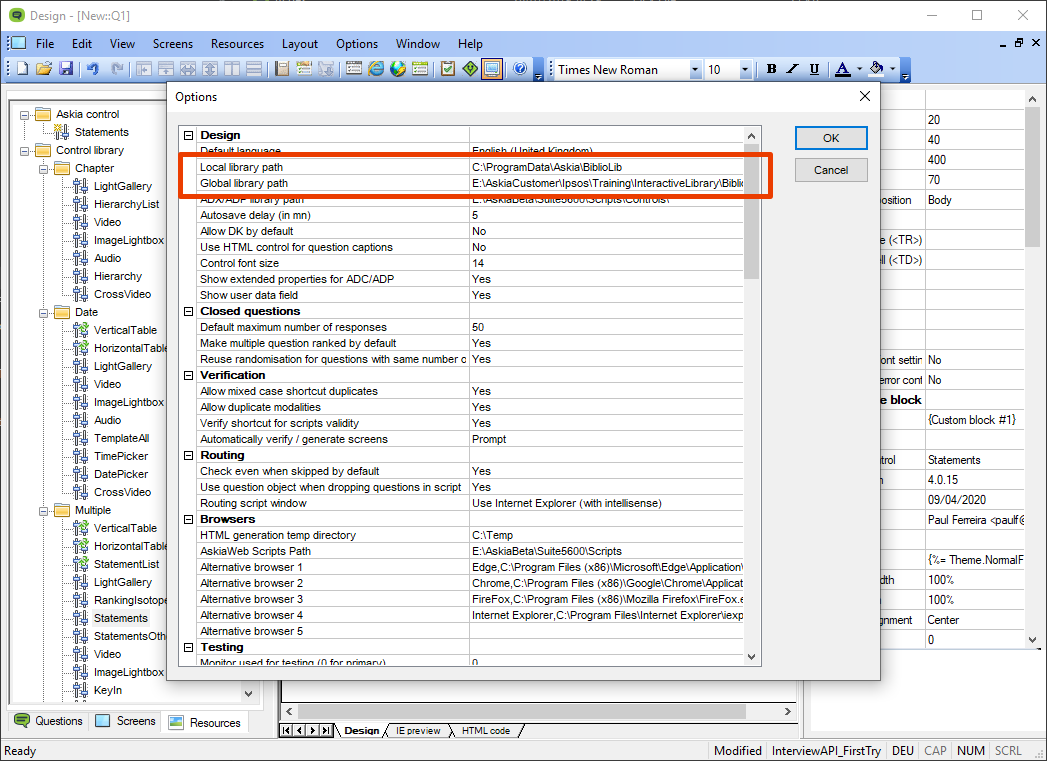Collapse the Multiple folder in tree
Viewport: 1047px width, 761px height.
point(43,511)
